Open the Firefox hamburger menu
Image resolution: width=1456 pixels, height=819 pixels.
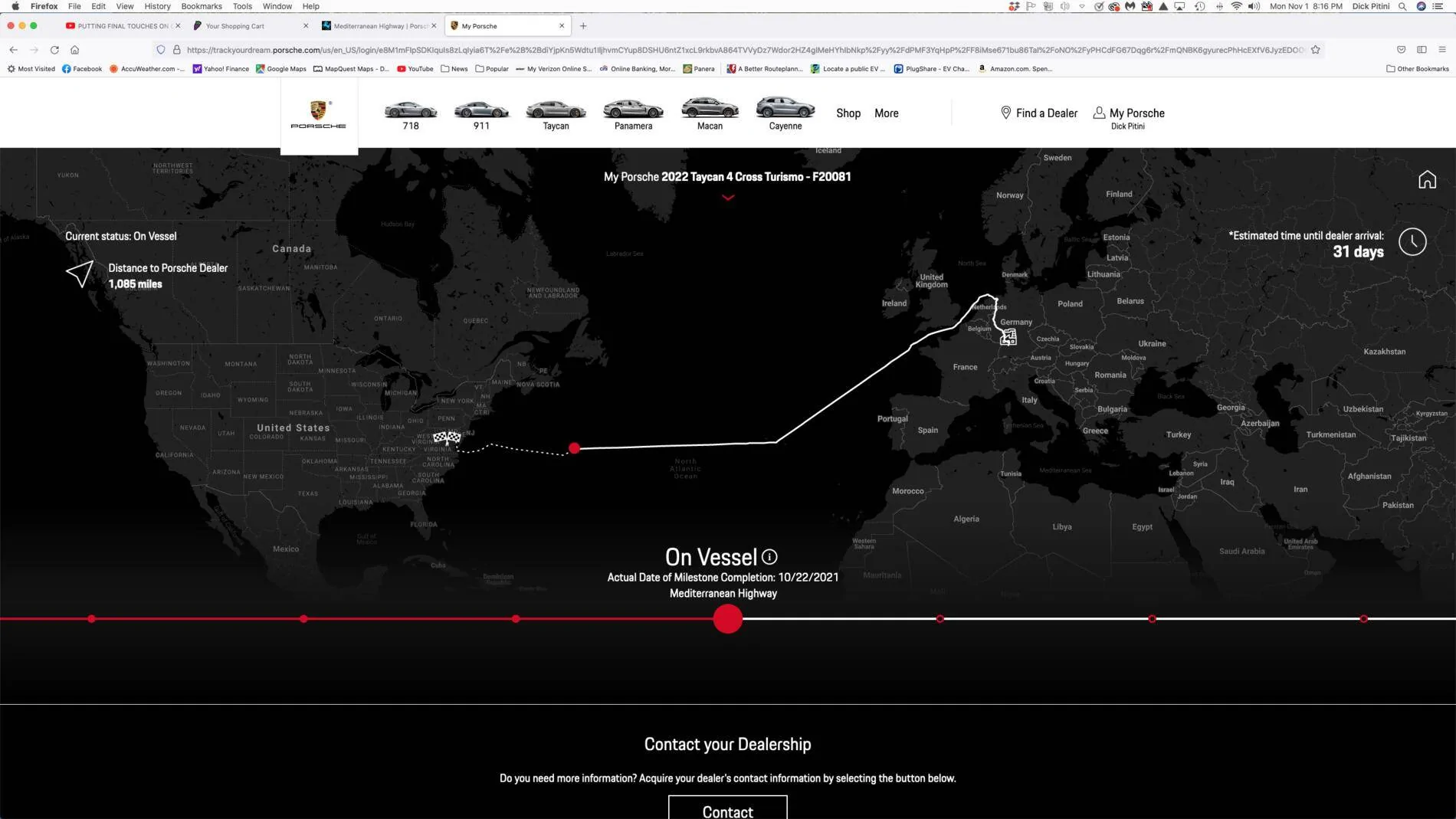coord(1442,50)
